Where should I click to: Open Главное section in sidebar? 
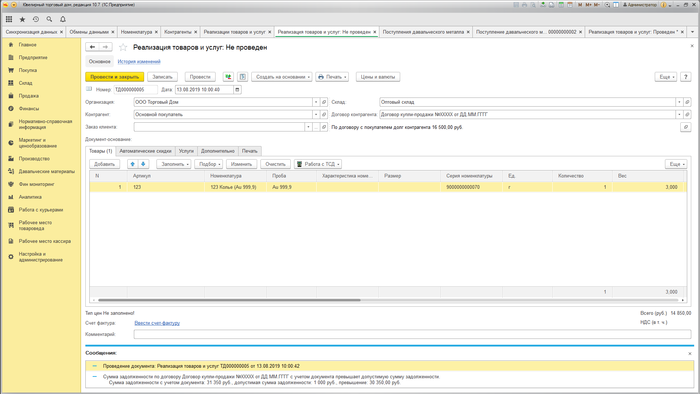click(x=28, y=45)
